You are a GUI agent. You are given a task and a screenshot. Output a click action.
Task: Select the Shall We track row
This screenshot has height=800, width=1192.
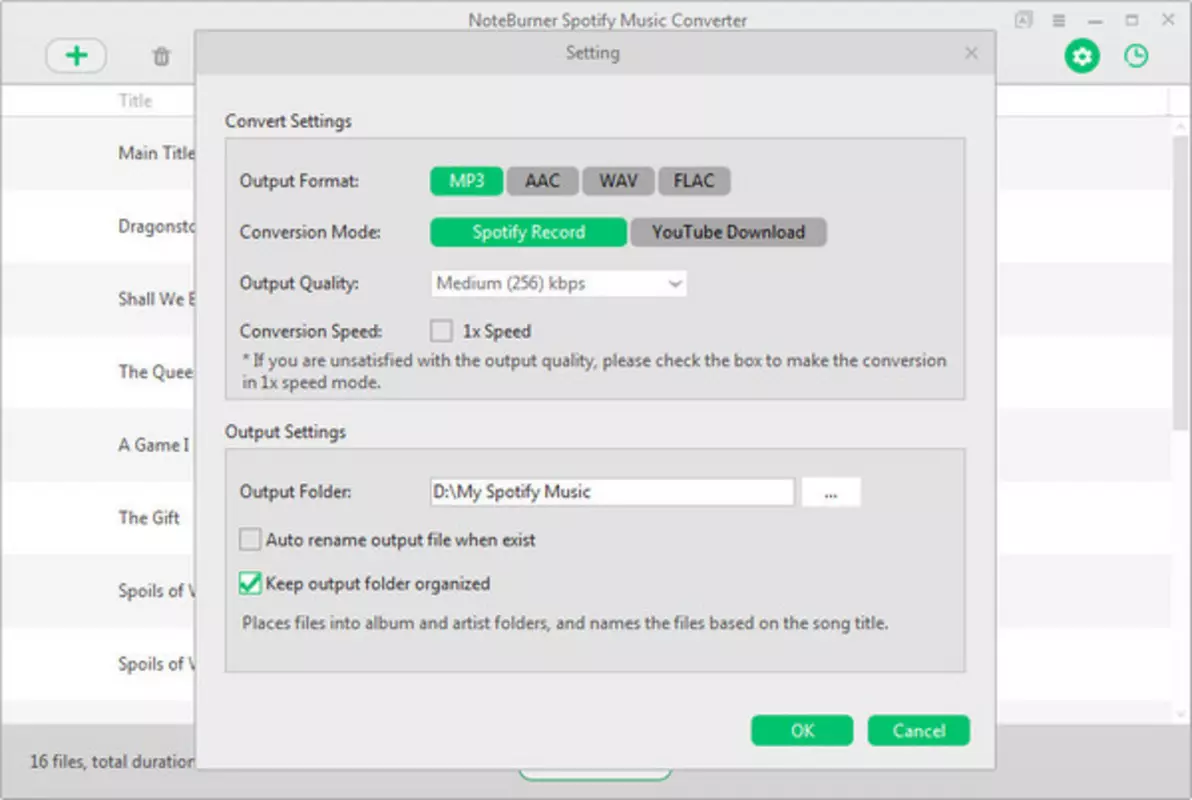[97, 299]
